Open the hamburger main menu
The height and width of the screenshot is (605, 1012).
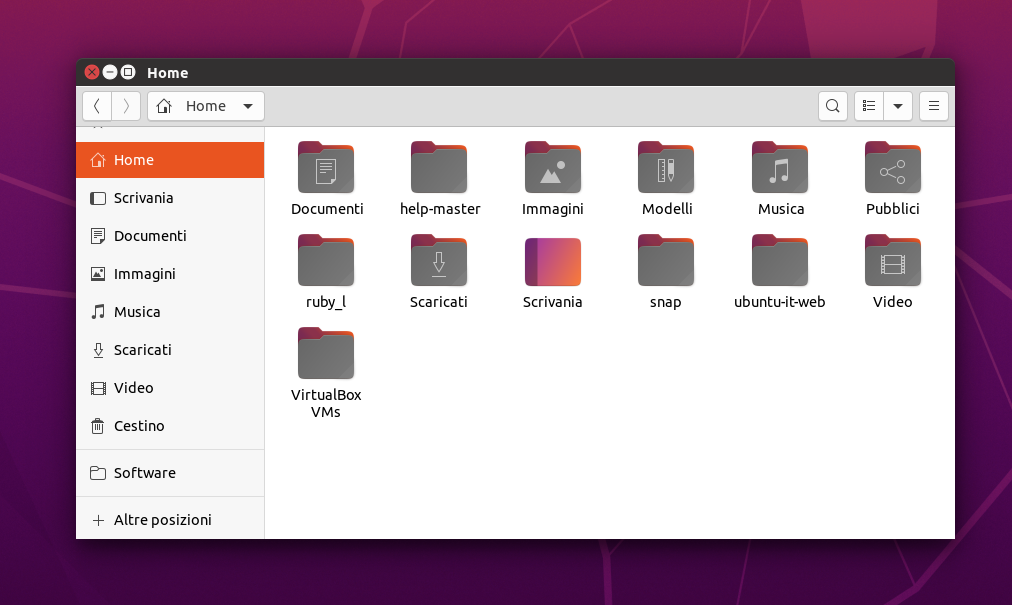pos(933,106)
